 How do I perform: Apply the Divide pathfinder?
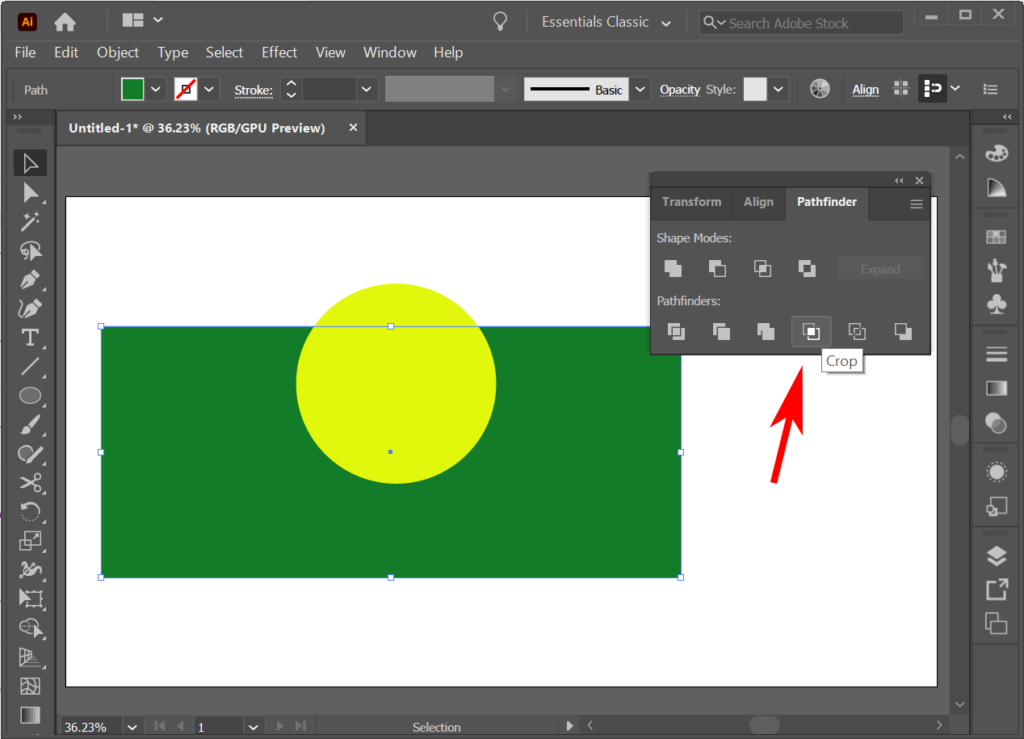click(677, 331)
